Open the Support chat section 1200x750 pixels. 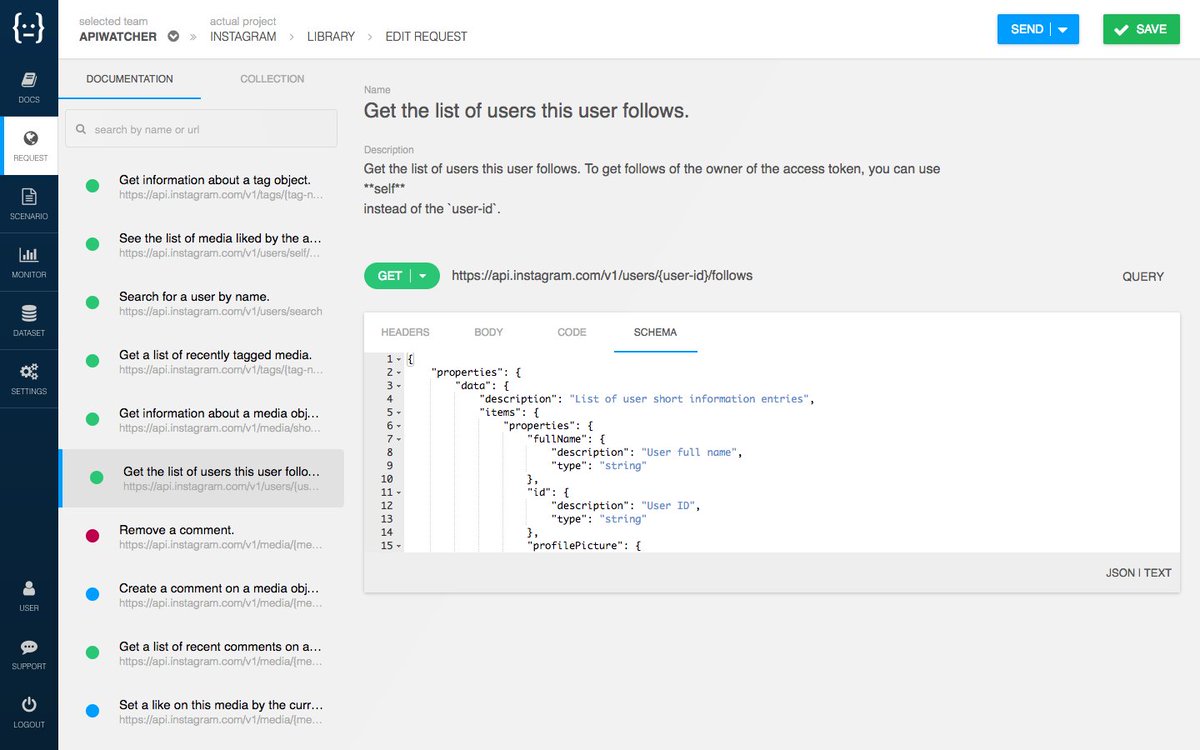29,654
